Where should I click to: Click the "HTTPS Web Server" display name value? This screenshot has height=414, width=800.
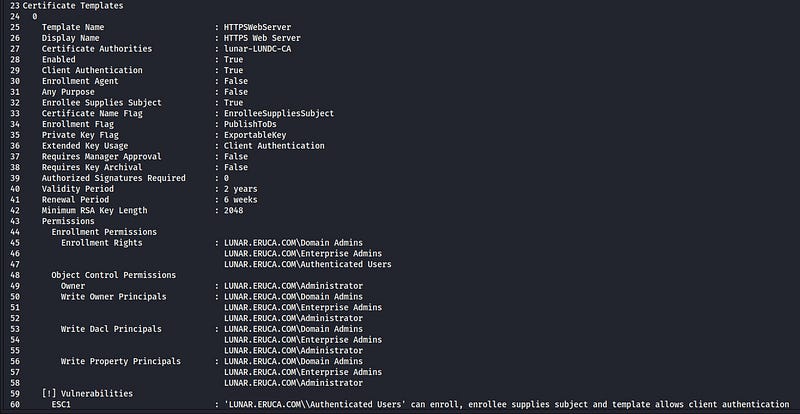(262, 38)
